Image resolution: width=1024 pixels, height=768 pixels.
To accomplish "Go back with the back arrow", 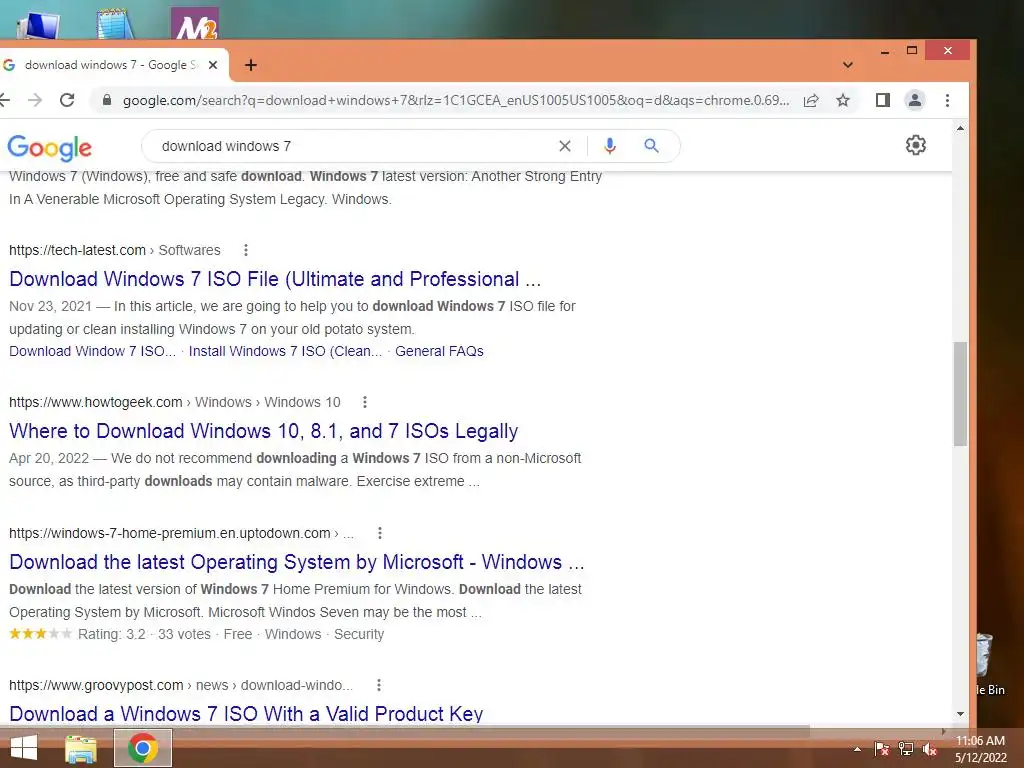I will [5, 100].
